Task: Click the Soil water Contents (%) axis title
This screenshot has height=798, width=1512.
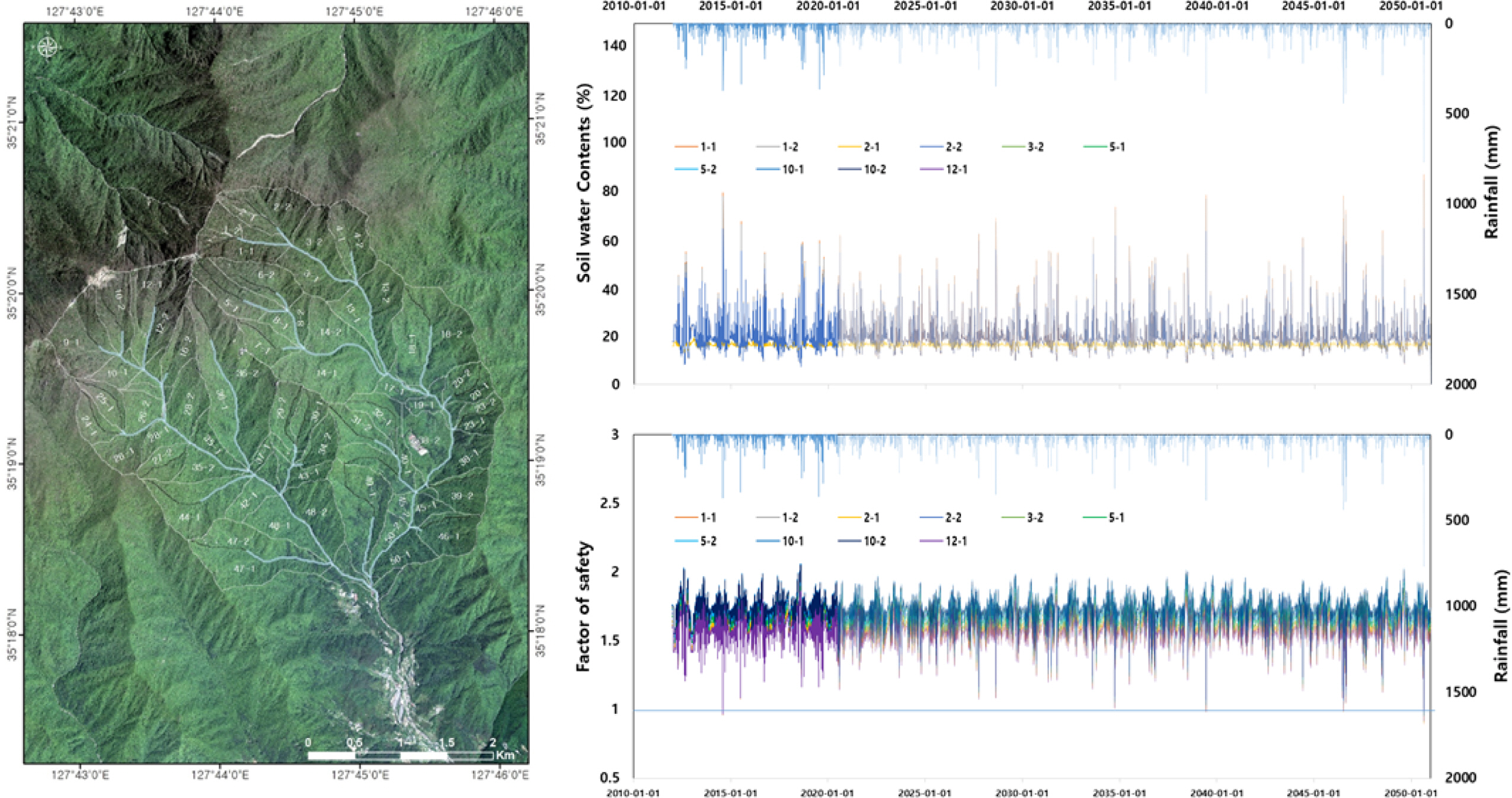Action: coord(584,183)
